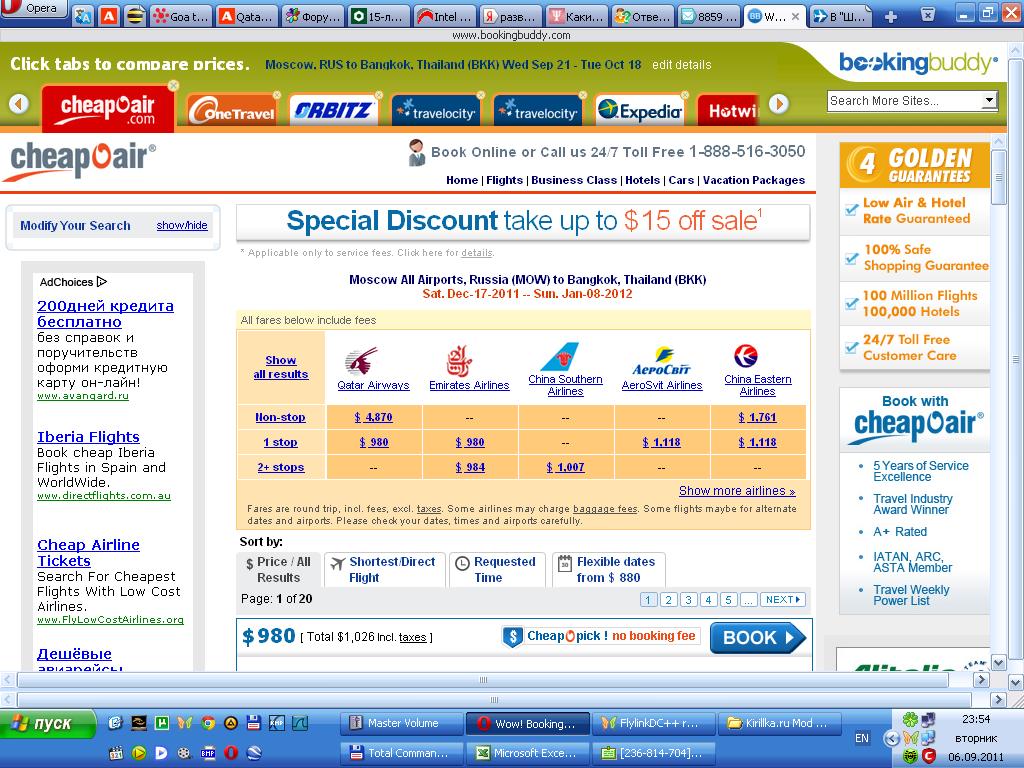Select Qatar Airways non-stop $4,870 fare
The height and width of the screenshot is (768, 1024).
point(374,417)
